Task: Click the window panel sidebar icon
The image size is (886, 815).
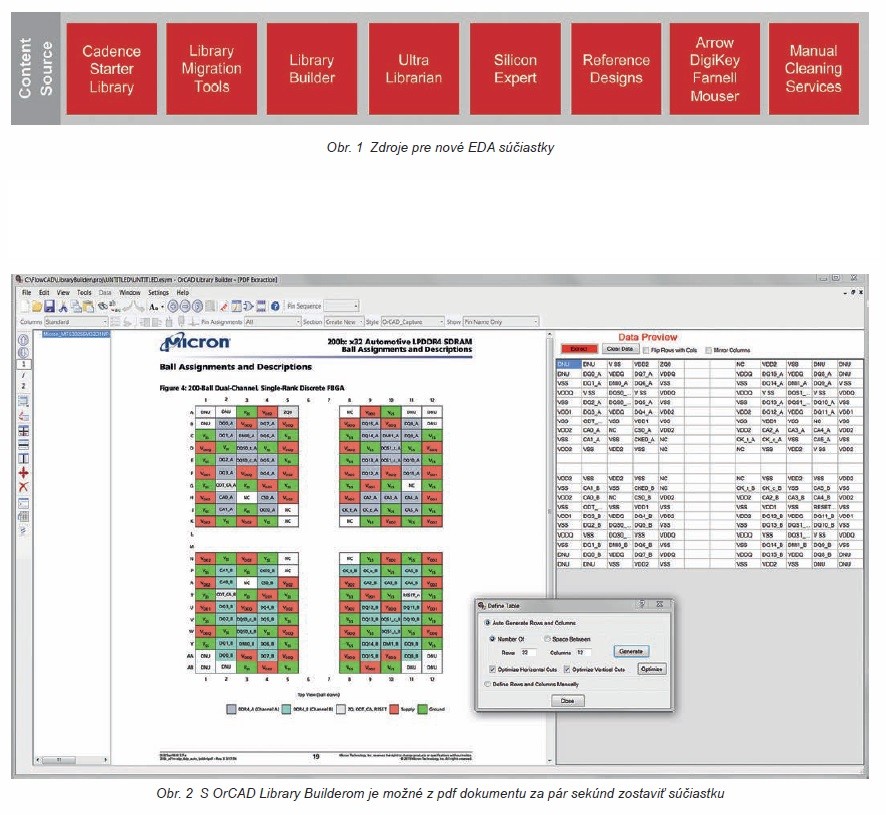Action: click(x=23, y=504)
